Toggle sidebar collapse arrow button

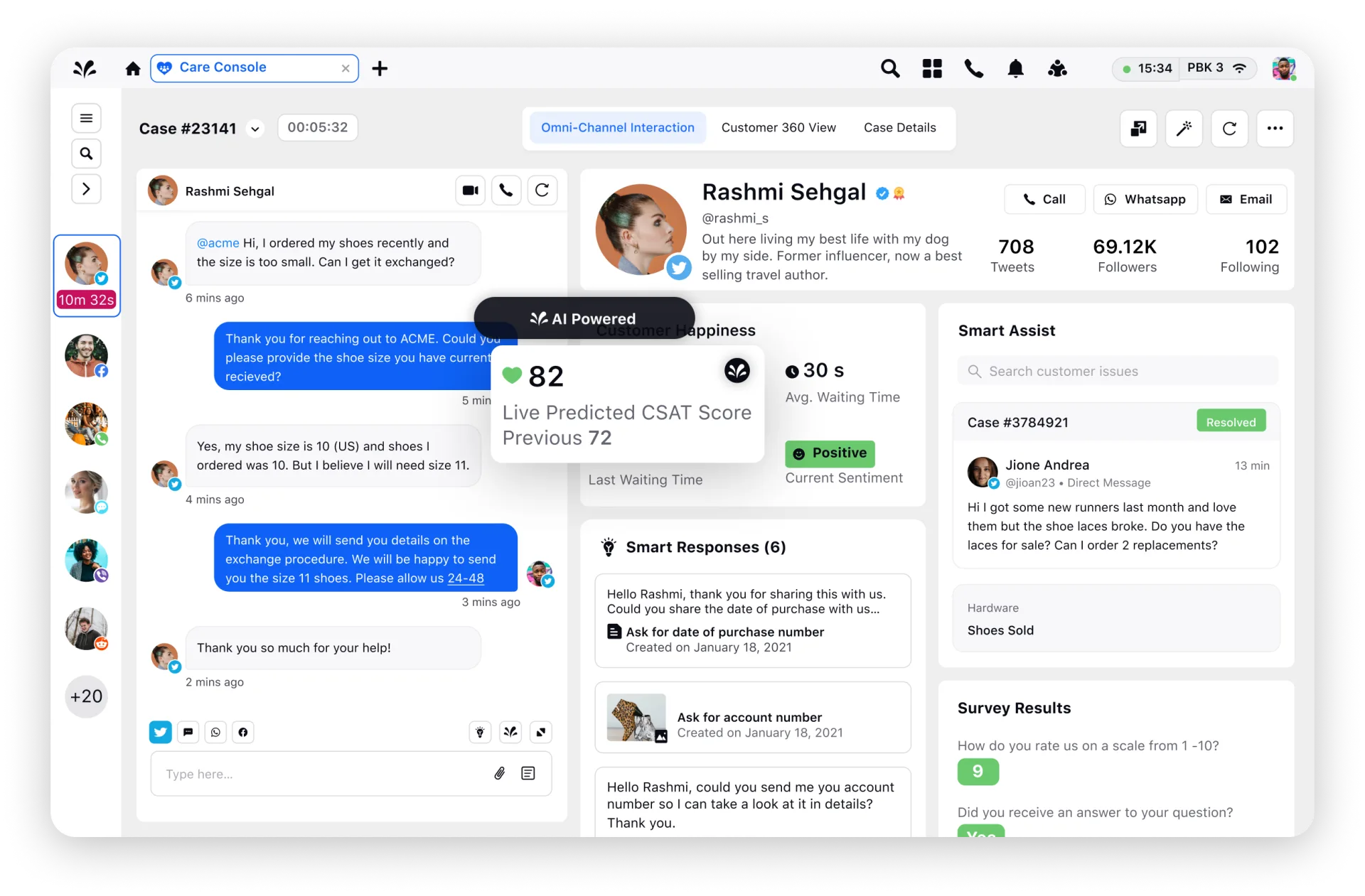coord(87,189)
